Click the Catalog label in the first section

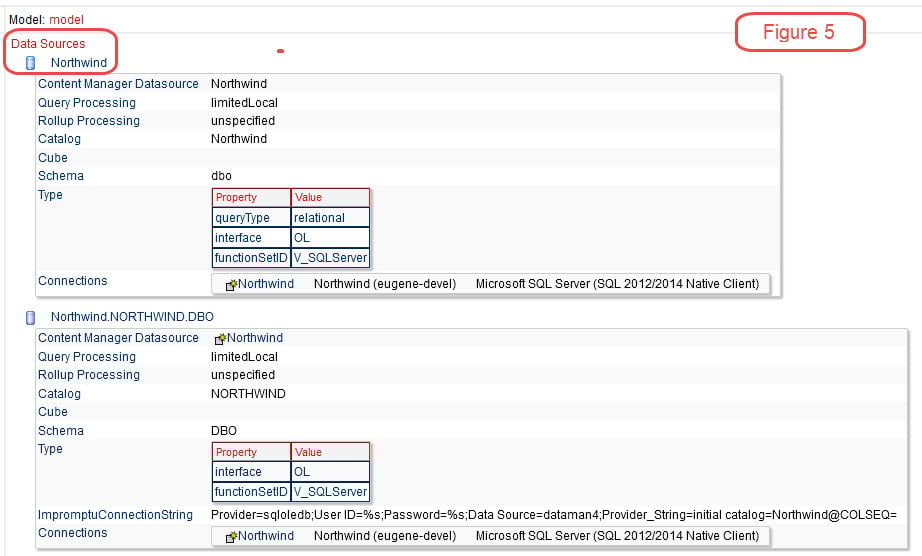coord(59,139)
